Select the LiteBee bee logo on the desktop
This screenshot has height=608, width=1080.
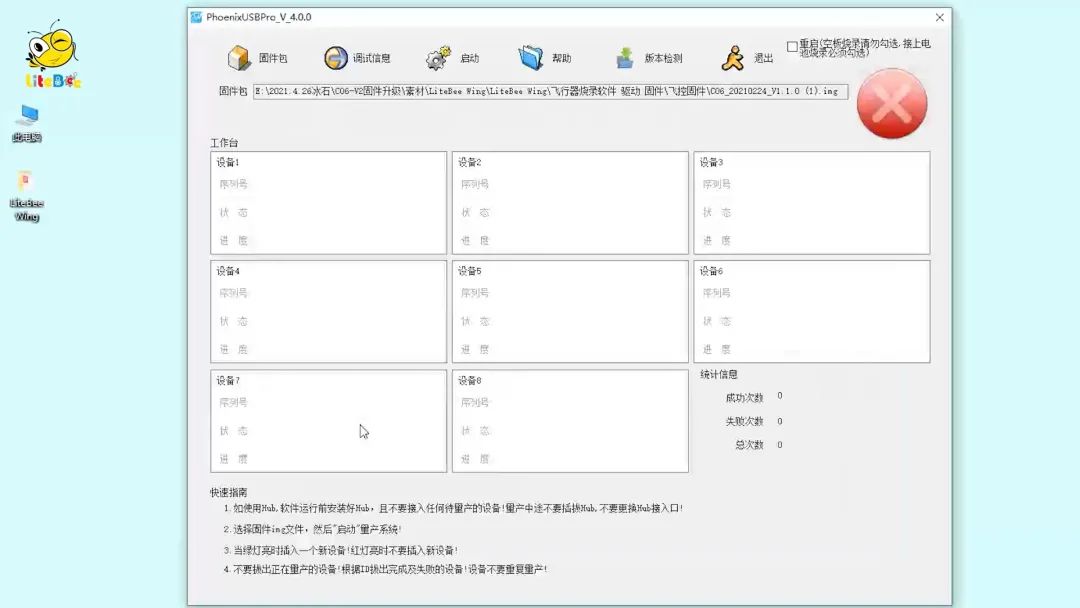click(52, 54)
